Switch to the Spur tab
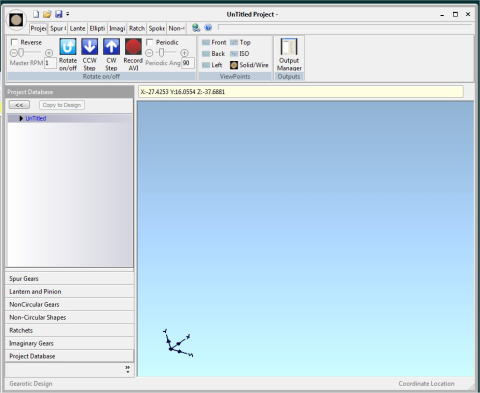The height and width of the screenshot is (393, 480). coord(58,28)
